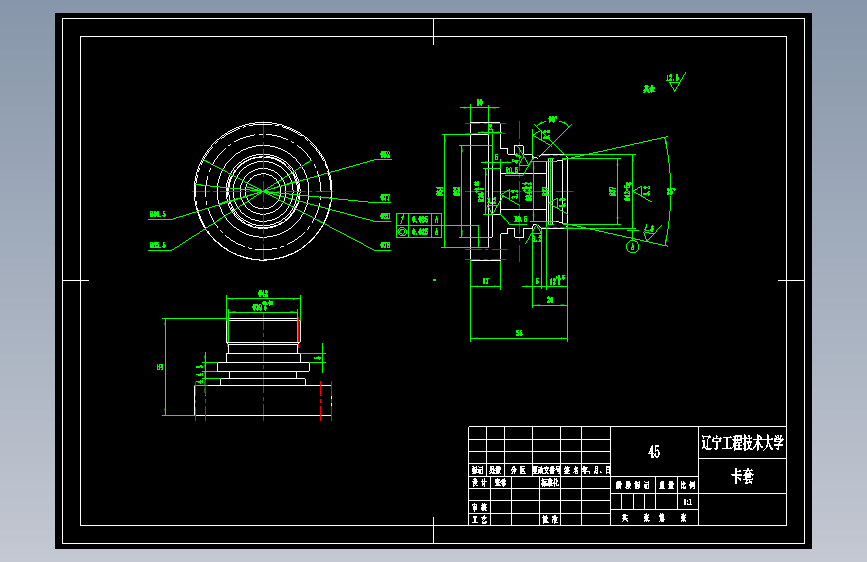Select the 12.5 surface roughness symbol at top right
This screenshot has width=867, height=562.
pyautogui.click(x=676, y=81)
